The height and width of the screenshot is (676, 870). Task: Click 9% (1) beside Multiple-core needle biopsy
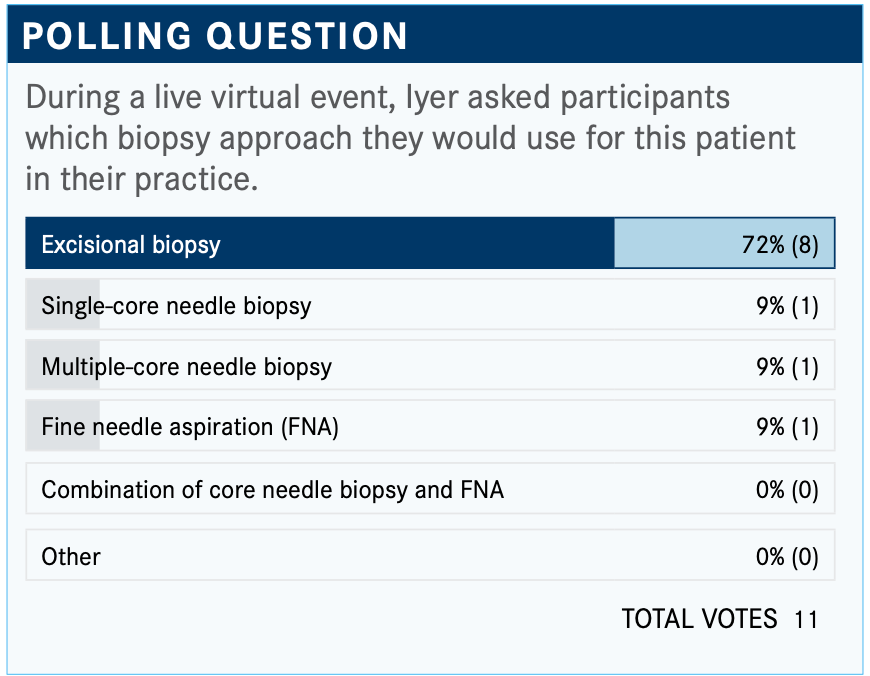787,367
